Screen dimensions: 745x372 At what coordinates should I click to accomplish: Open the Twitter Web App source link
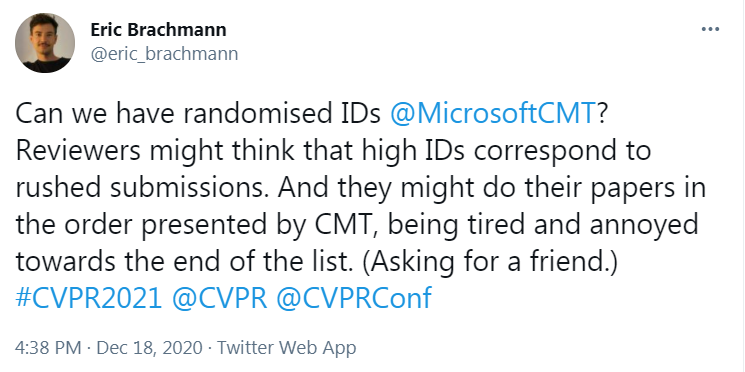click(x=287, y=348)
